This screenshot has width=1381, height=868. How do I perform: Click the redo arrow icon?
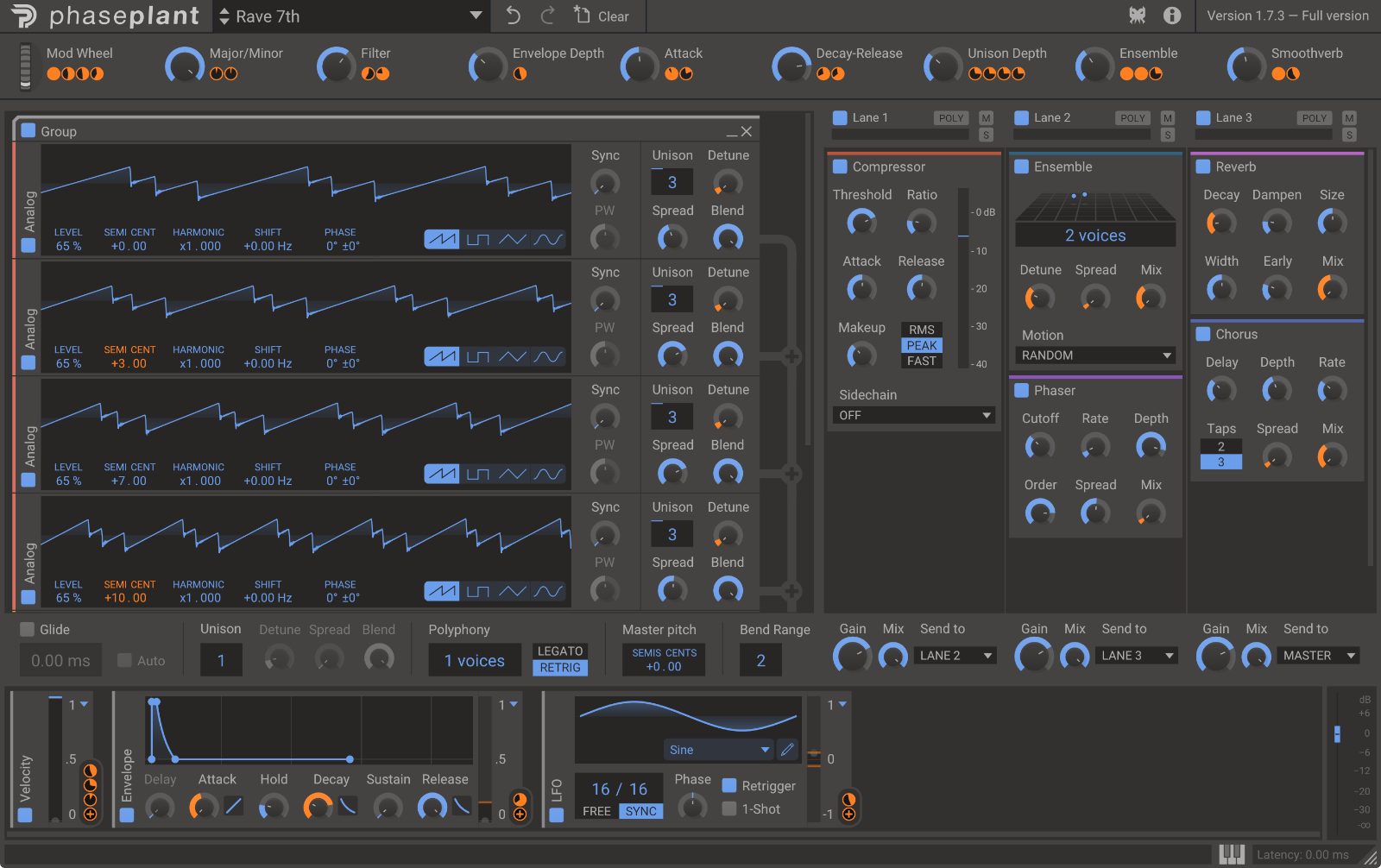[x=547, y=16]
